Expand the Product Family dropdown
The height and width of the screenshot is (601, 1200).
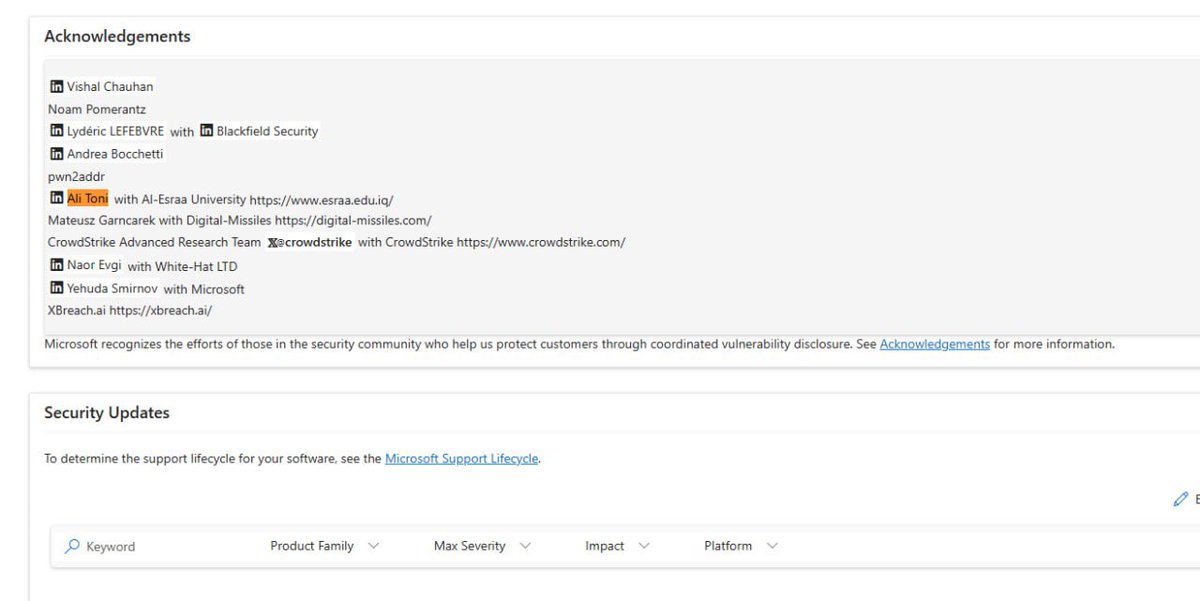tap(325, 546)
